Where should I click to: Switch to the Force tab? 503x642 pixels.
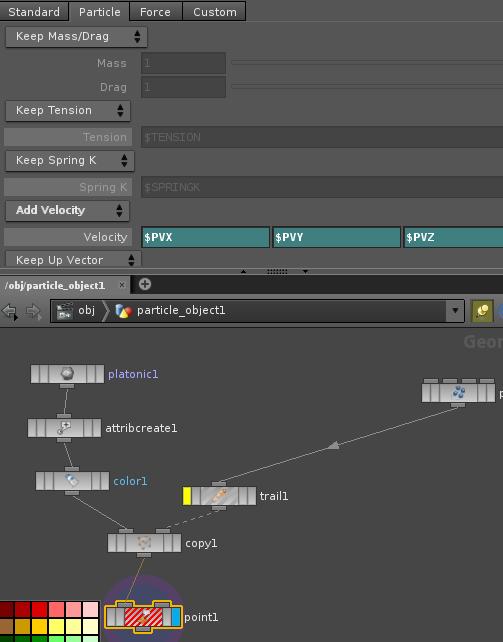click(x=156, y=12)
